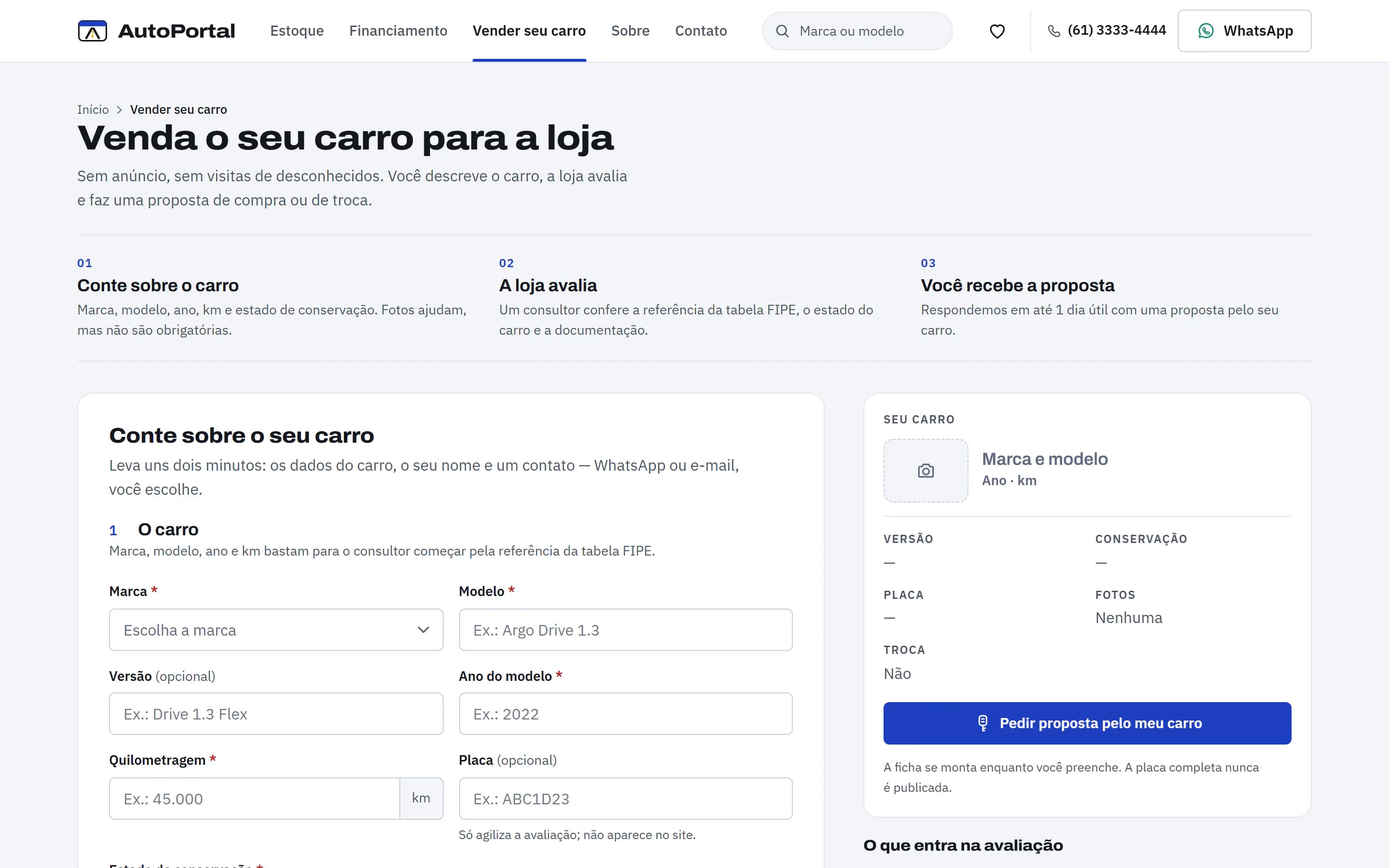Click the Placa optional field
Image resolution: width=1389 pixels, height=868 pixels.
tap(626, 799)
